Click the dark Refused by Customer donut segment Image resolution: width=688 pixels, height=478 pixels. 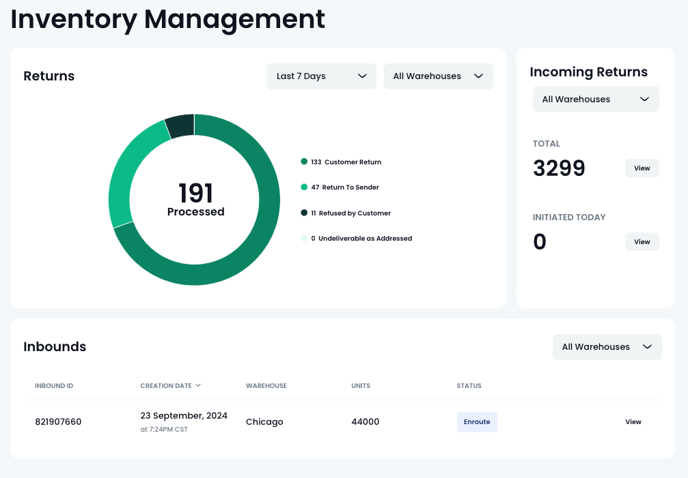[x=181, y=126]
